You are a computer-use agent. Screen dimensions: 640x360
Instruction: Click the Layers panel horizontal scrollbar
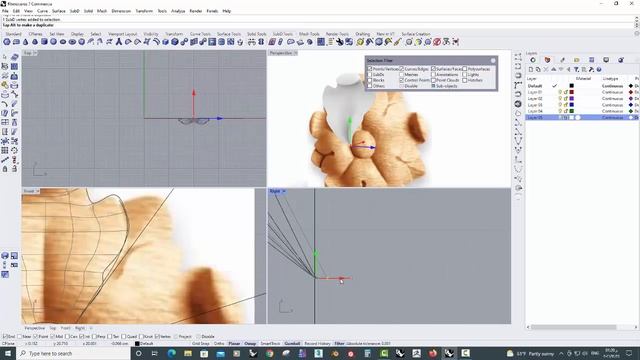tap(573, 327)
